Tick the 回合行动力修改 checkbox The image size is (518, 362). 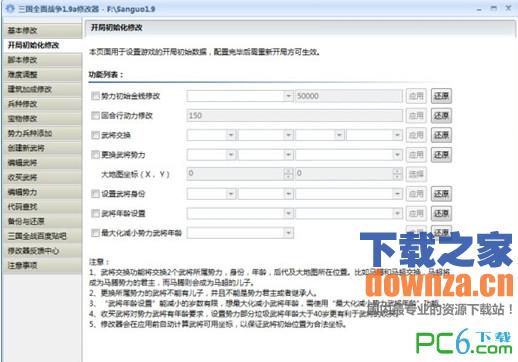click(x=95, y=116)
